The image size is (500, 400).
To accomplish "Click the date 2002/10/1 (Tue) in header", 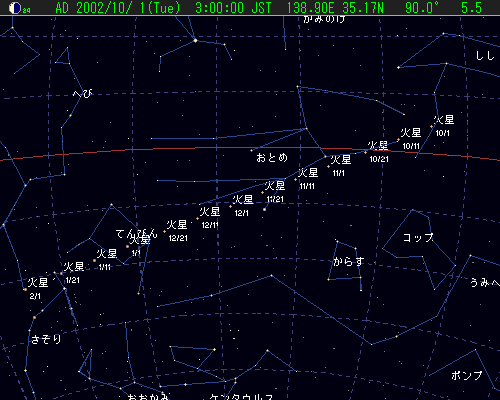I will 118,8.
